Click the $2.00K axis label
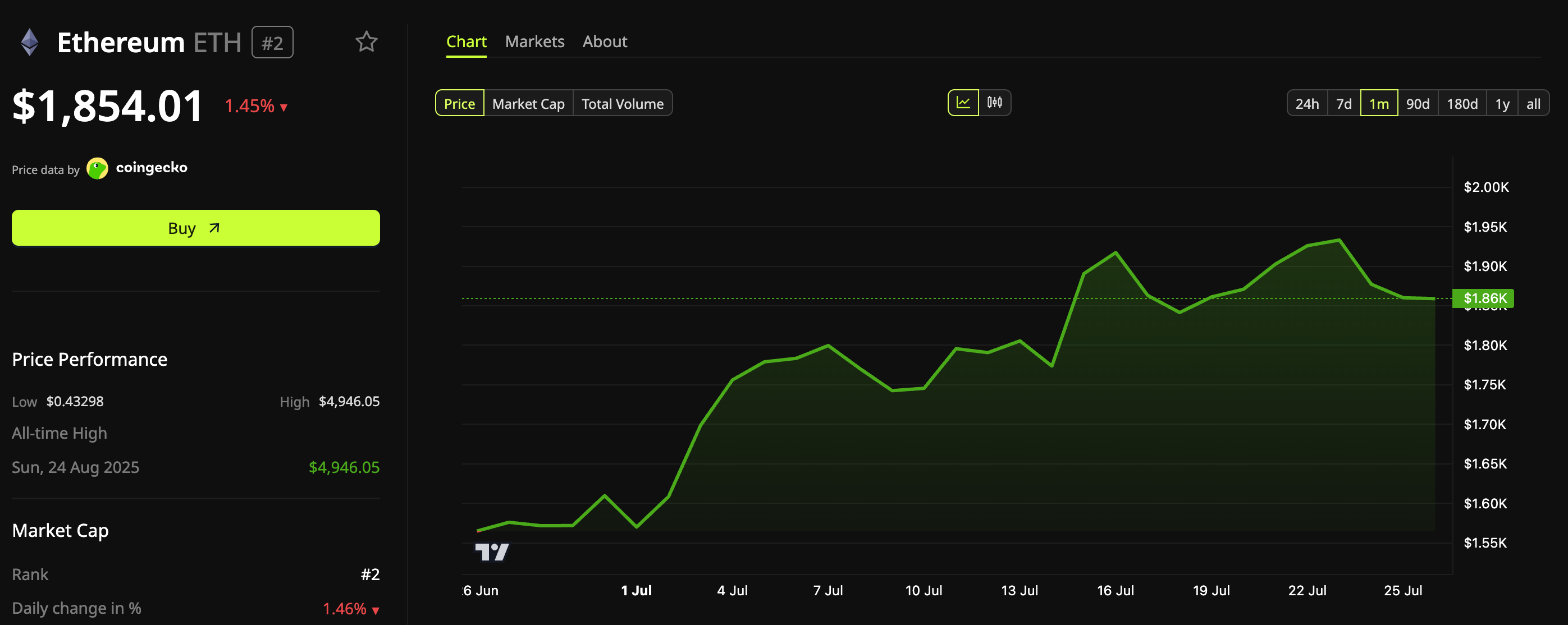Screen dimensions: 1568x625 pyautogui.click(x=1486, y=187)
